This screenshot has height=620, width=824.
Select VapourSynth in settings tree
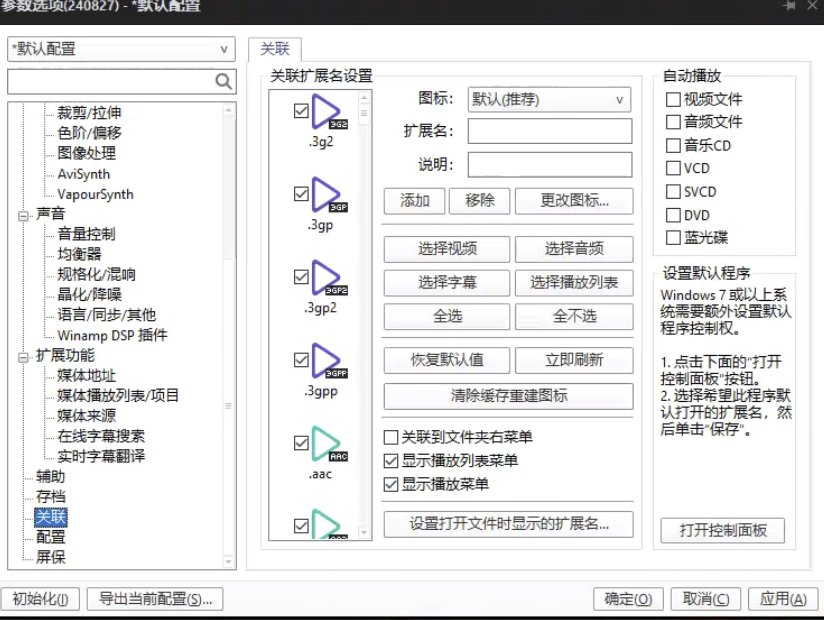[95, 194]
